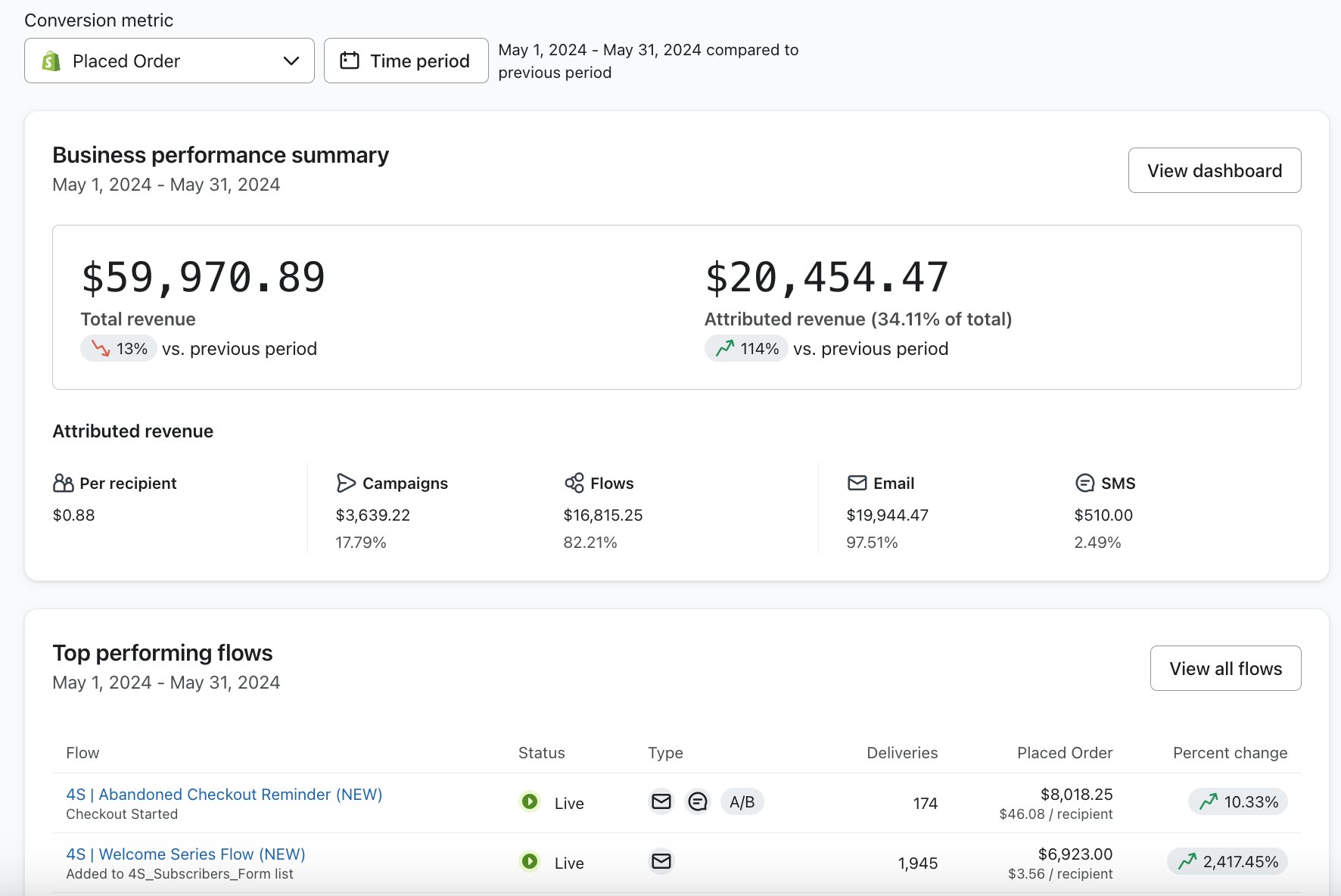The width and height of the screenshot is (1341, 896).
Task: Open the Time period picker
Action: (406, 61)
